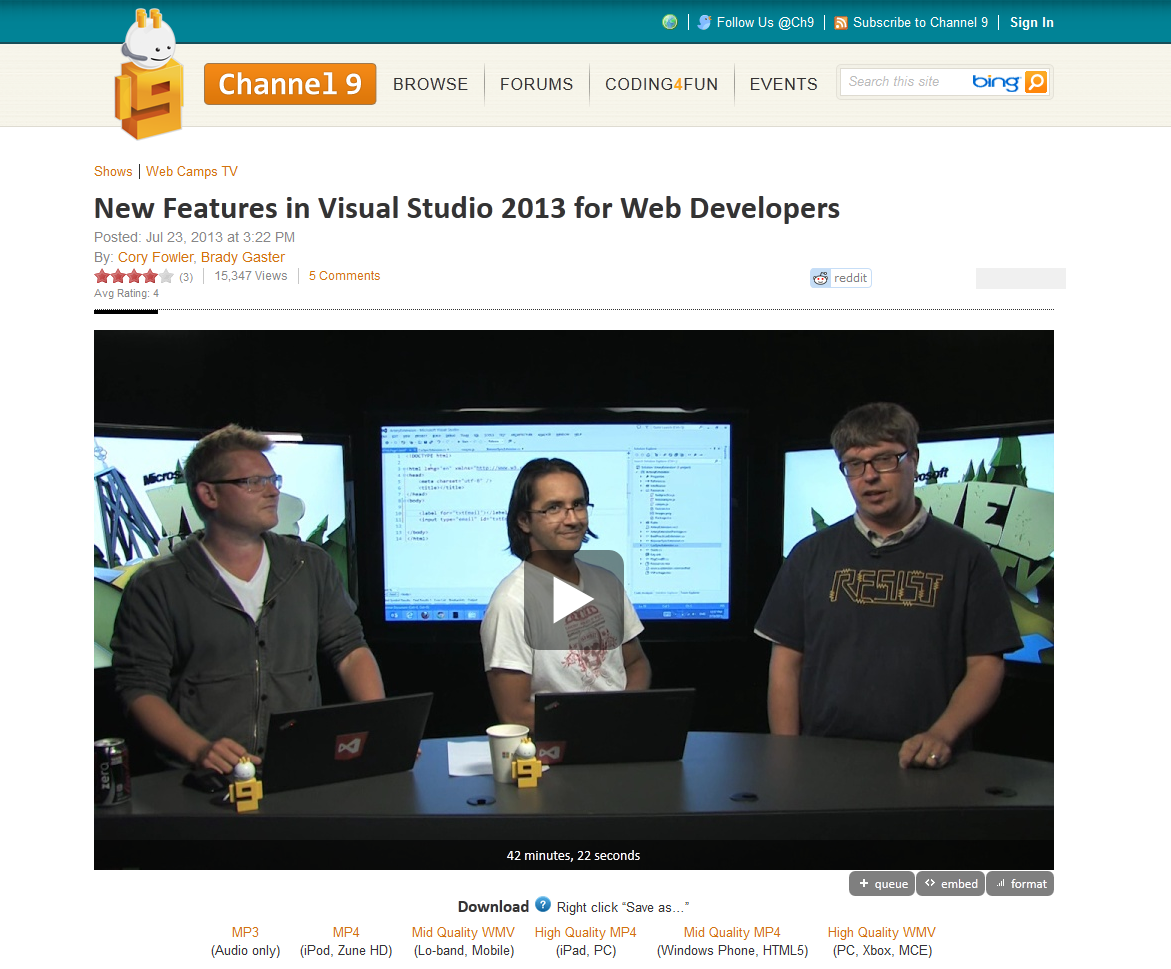Go to the FORUMS section
Screen dimensions: 1171x969
point(536,84)
